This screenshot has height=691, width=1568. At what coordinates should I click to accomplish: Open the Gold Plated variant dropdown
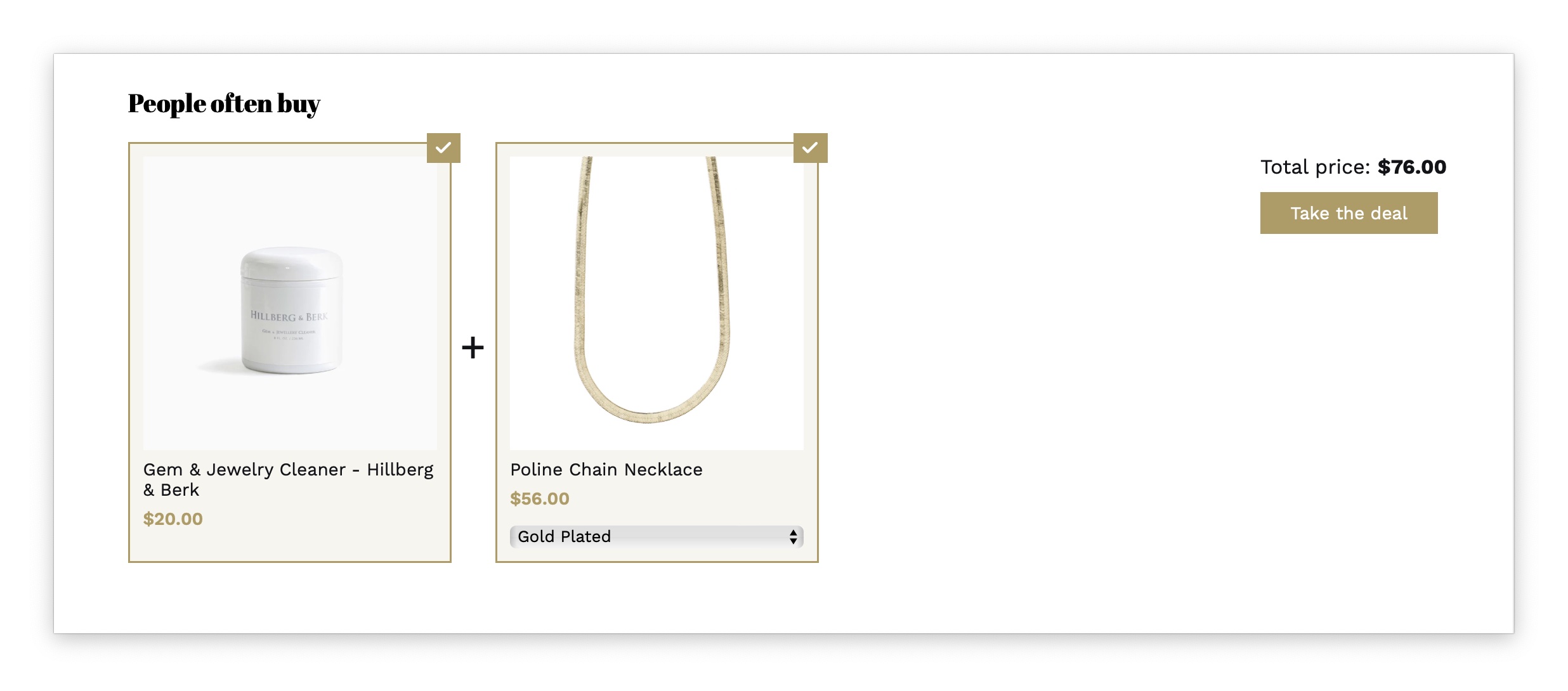click(656, 536)
